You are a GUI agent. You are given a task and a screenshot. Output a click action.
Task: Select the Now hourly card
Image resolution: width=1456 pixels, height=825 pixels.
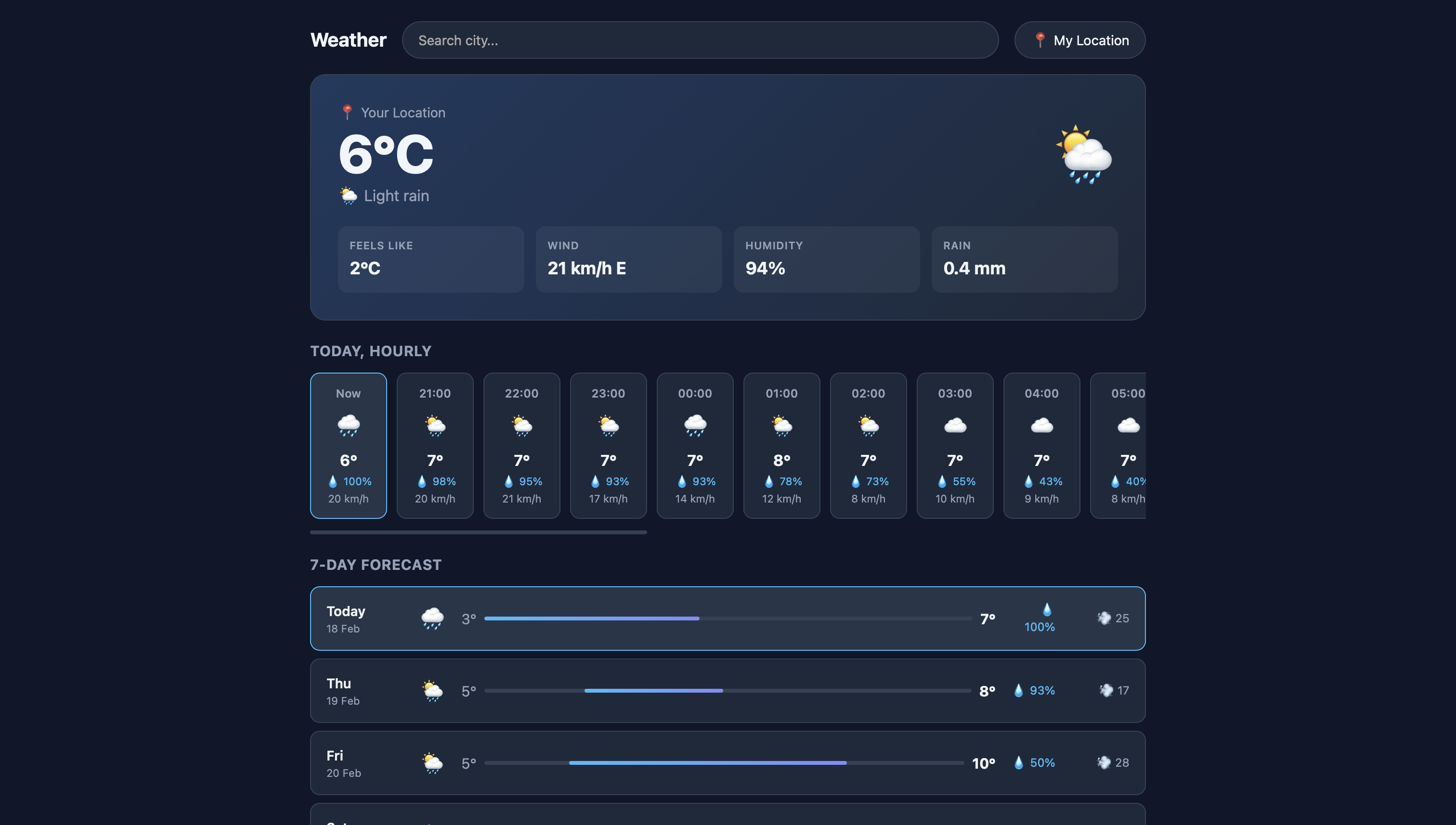348,445
